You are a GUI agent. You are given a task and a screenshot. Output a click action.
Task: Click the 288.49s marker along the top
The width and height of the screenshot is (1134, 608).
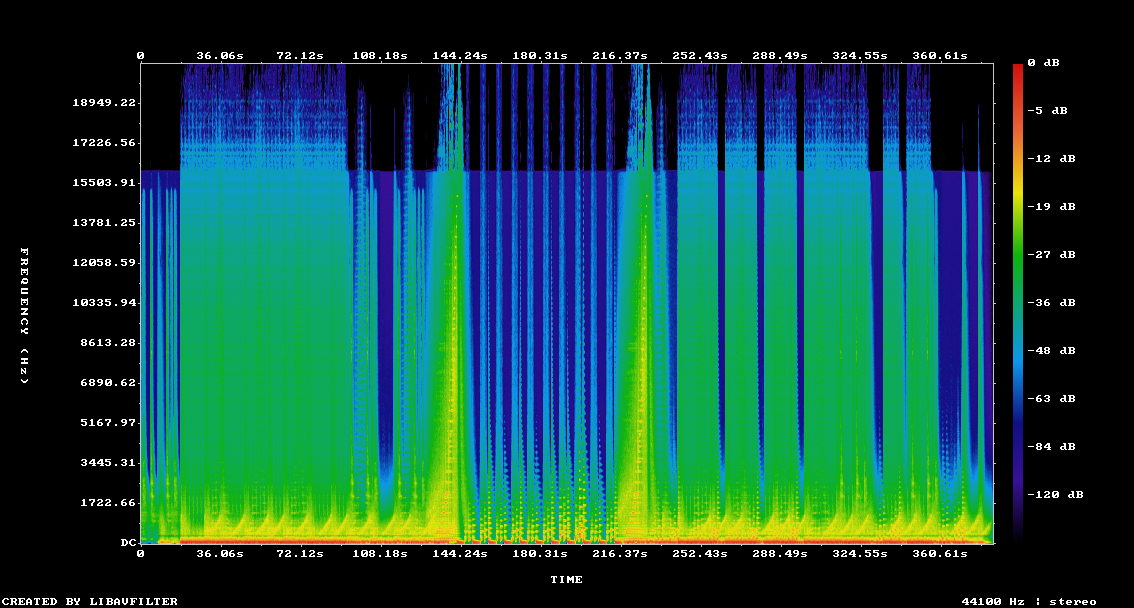tap(779, 56)
